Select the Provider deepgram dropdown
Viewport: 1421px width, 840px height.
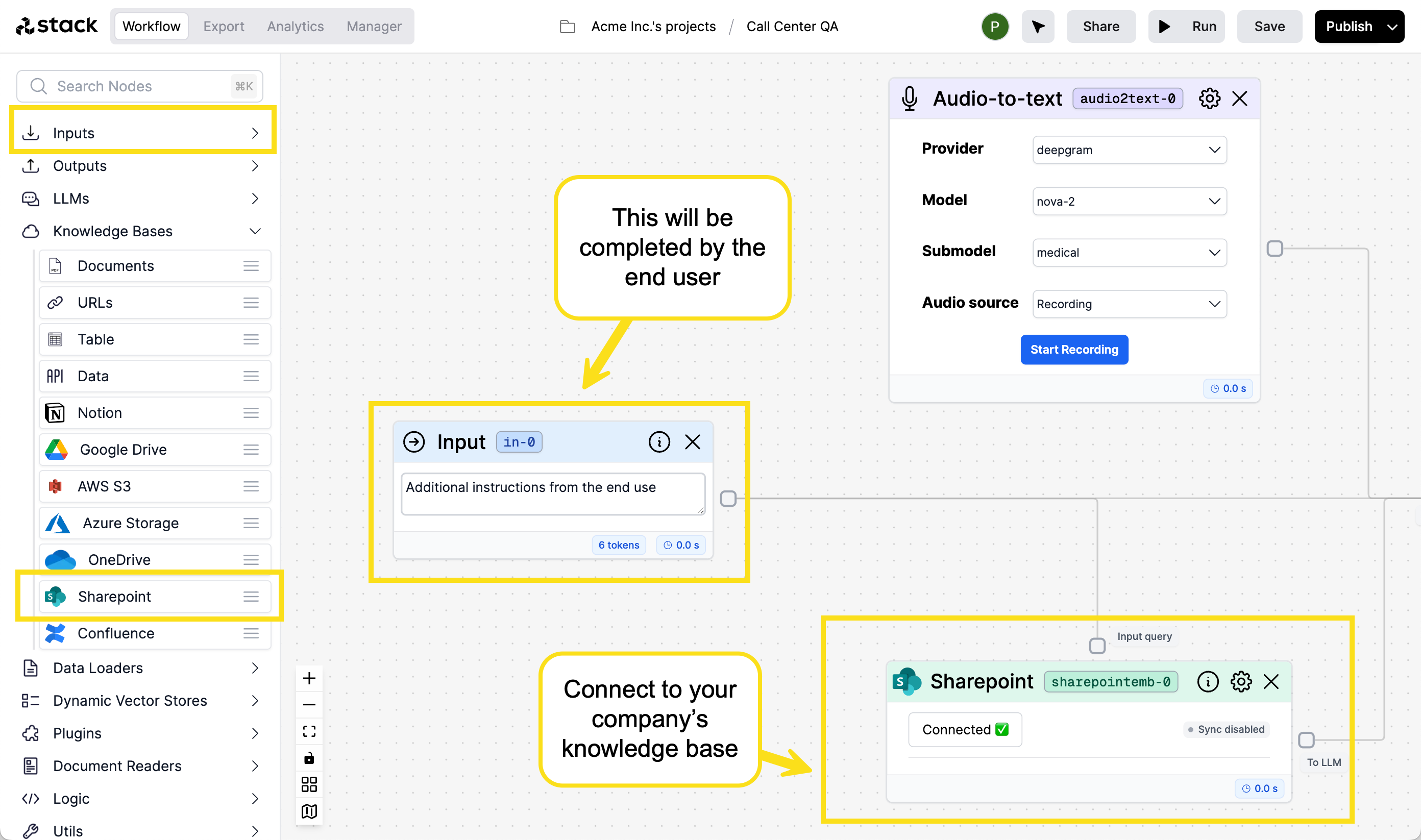click(1128, 149)
